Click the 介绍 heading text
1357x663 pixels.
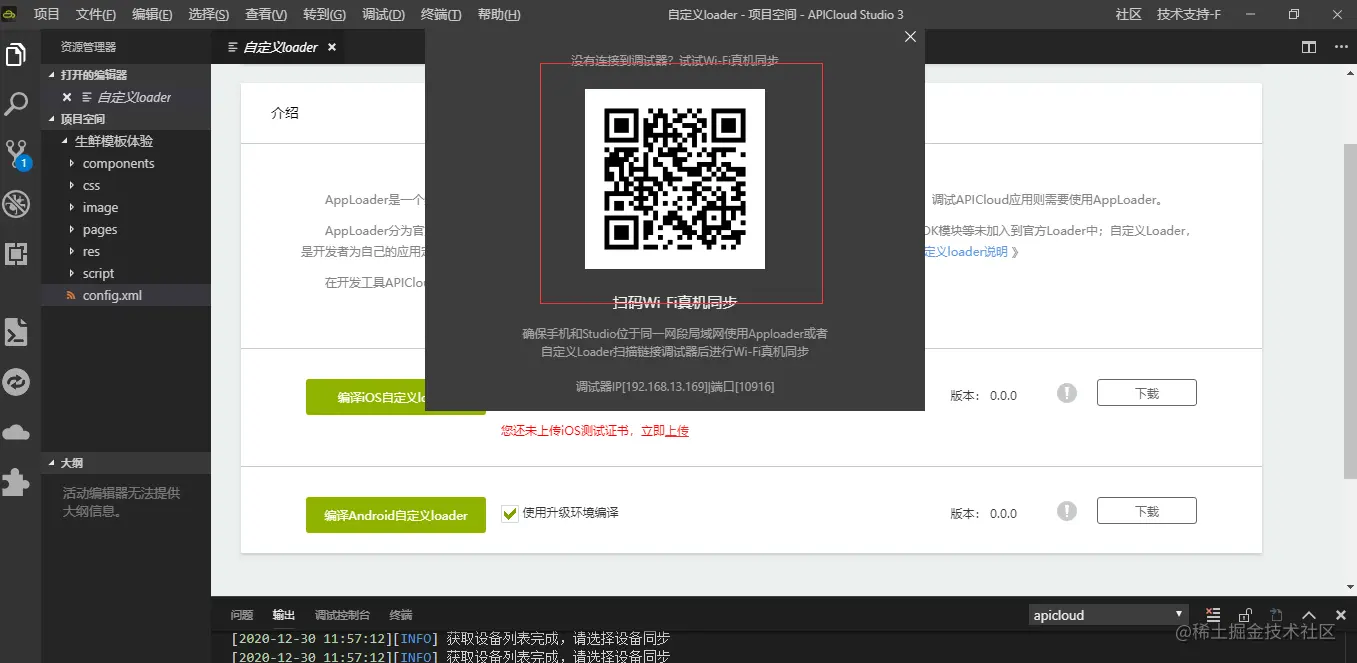pyautogui.click(x=285, y=113)
